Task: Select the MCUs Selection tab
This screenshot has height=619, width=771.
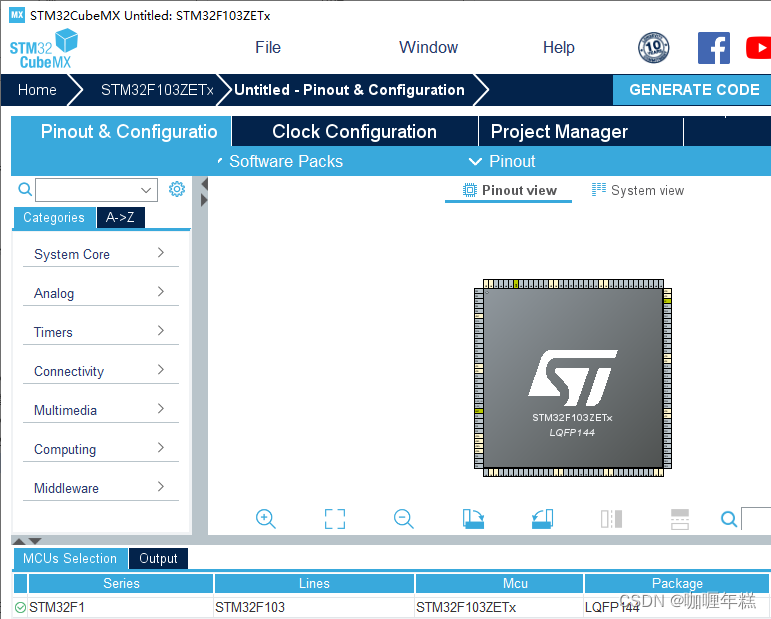Action: (70, 559)
